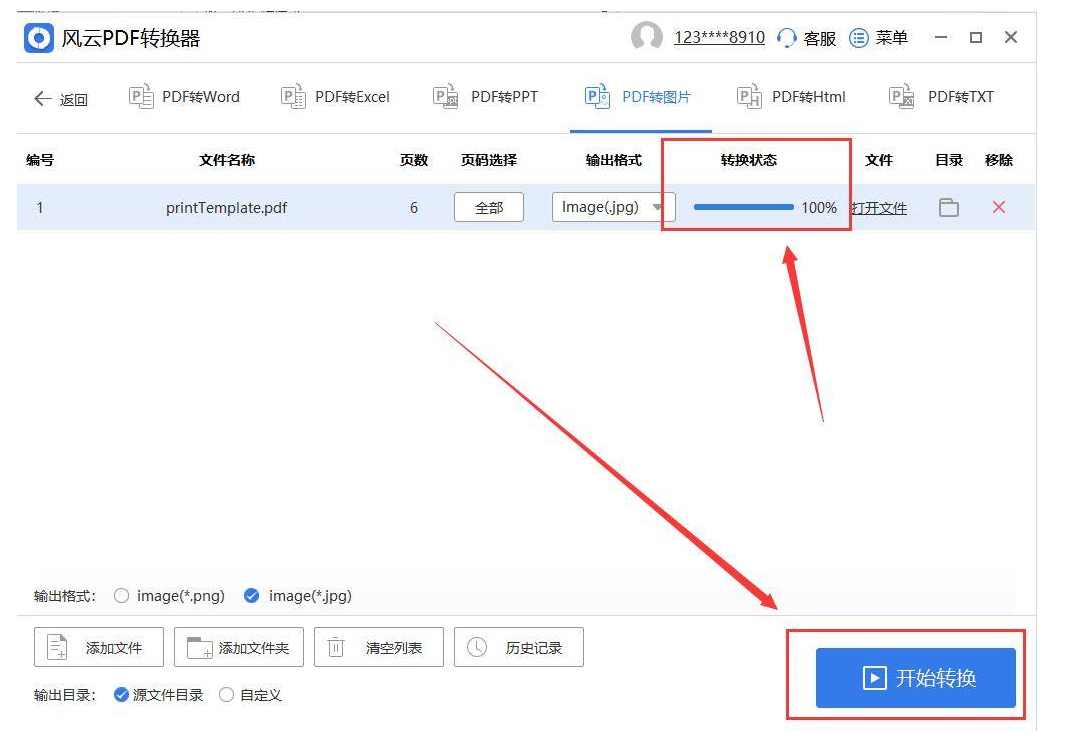Select the image(*.jpg) output format
The height and width of the screenshot is (752, 1065).
[x=252, y=596]
